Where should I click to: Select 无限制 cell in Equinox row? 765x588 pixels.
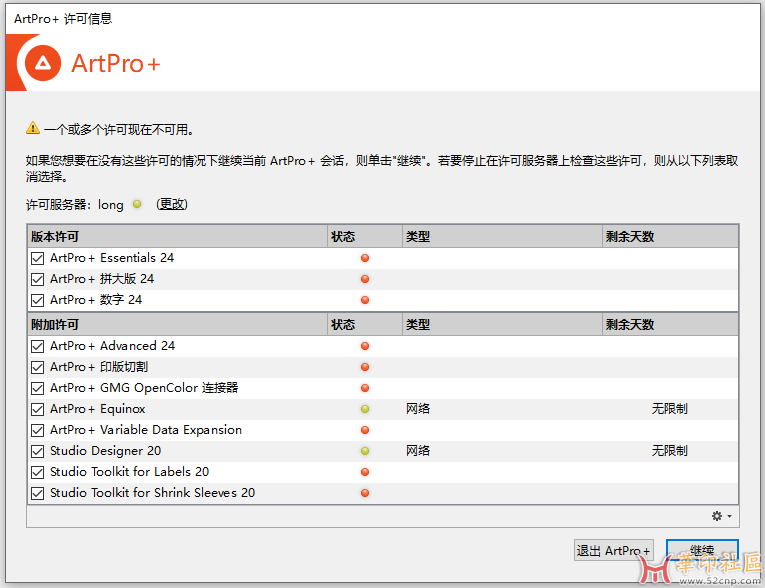click(669, 409)
